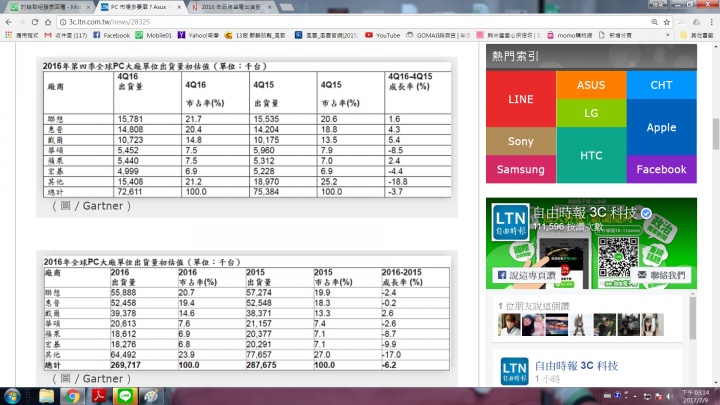
Task: Open the Mobile01 bookmark
Action: 154,35
